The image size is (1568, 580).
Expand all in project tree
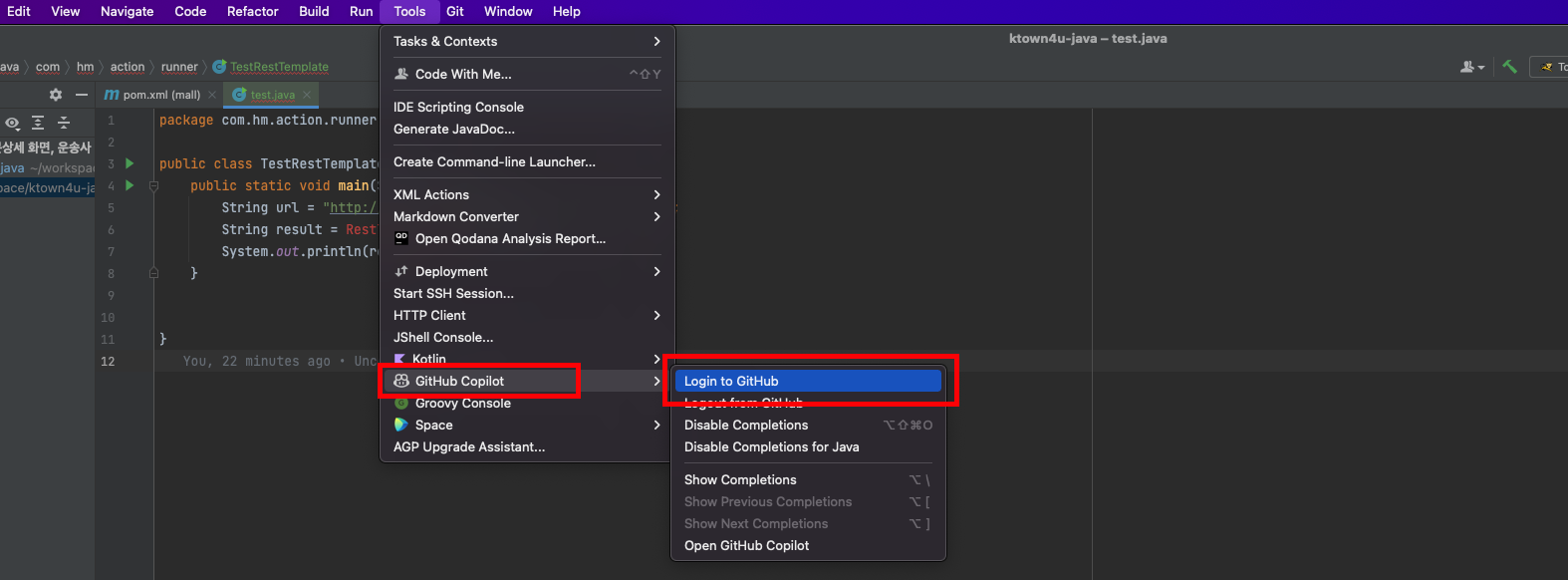coord(38,123)
